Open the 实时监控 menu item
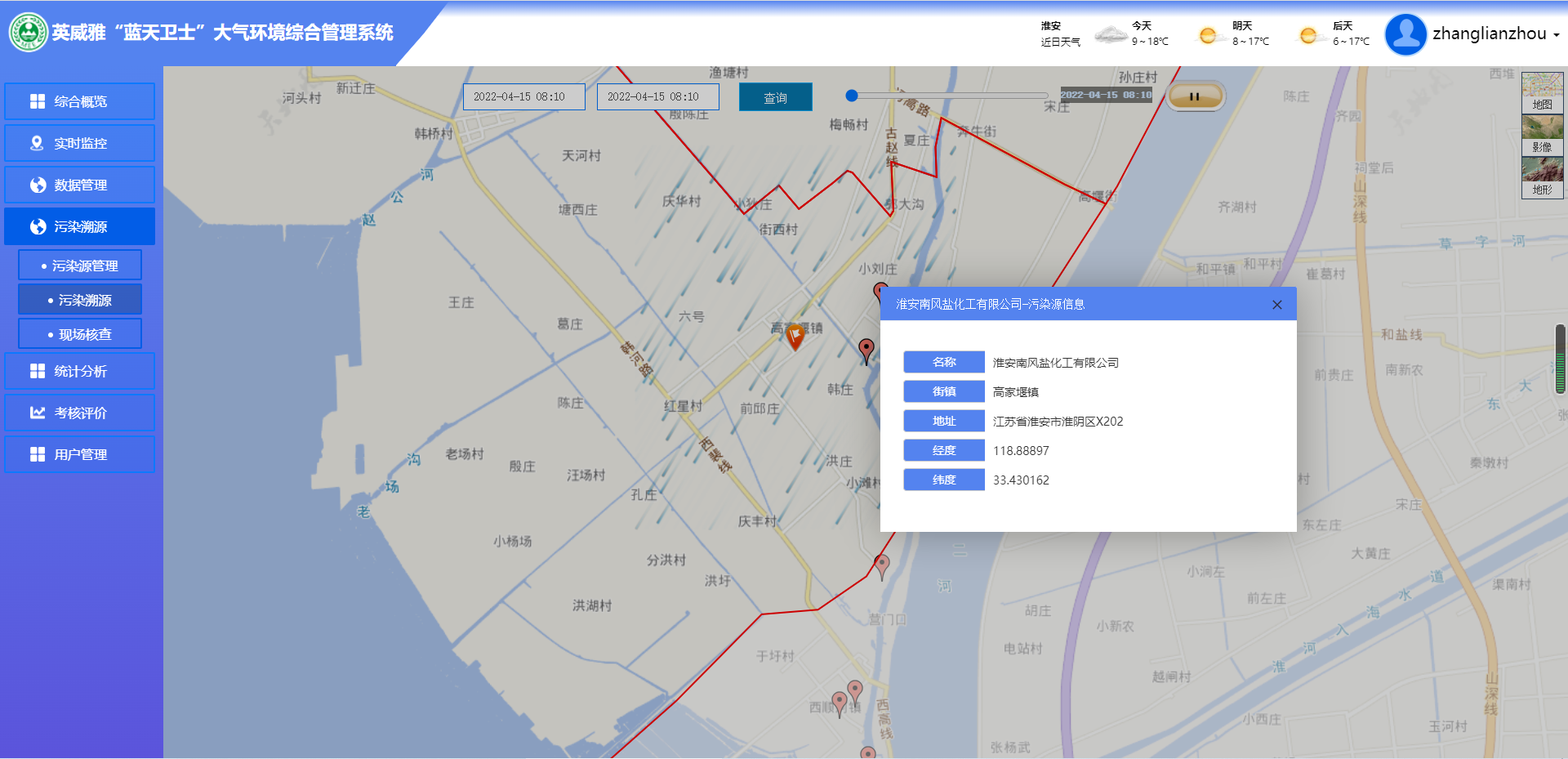Image resolution: width=1568 pixels, height=759 pixels. (x=79, y=143)
